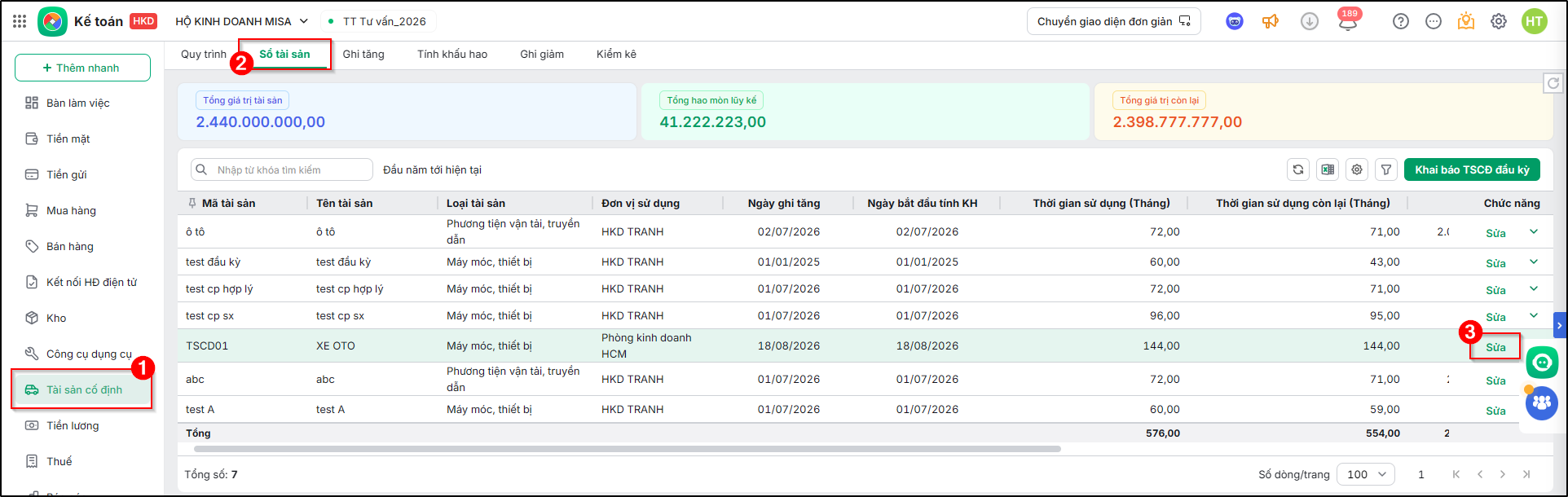Click Khai báo TSCĐ đầu kỳ button
Viewport: 1568px width, 497px height.
coord(1472,169)
